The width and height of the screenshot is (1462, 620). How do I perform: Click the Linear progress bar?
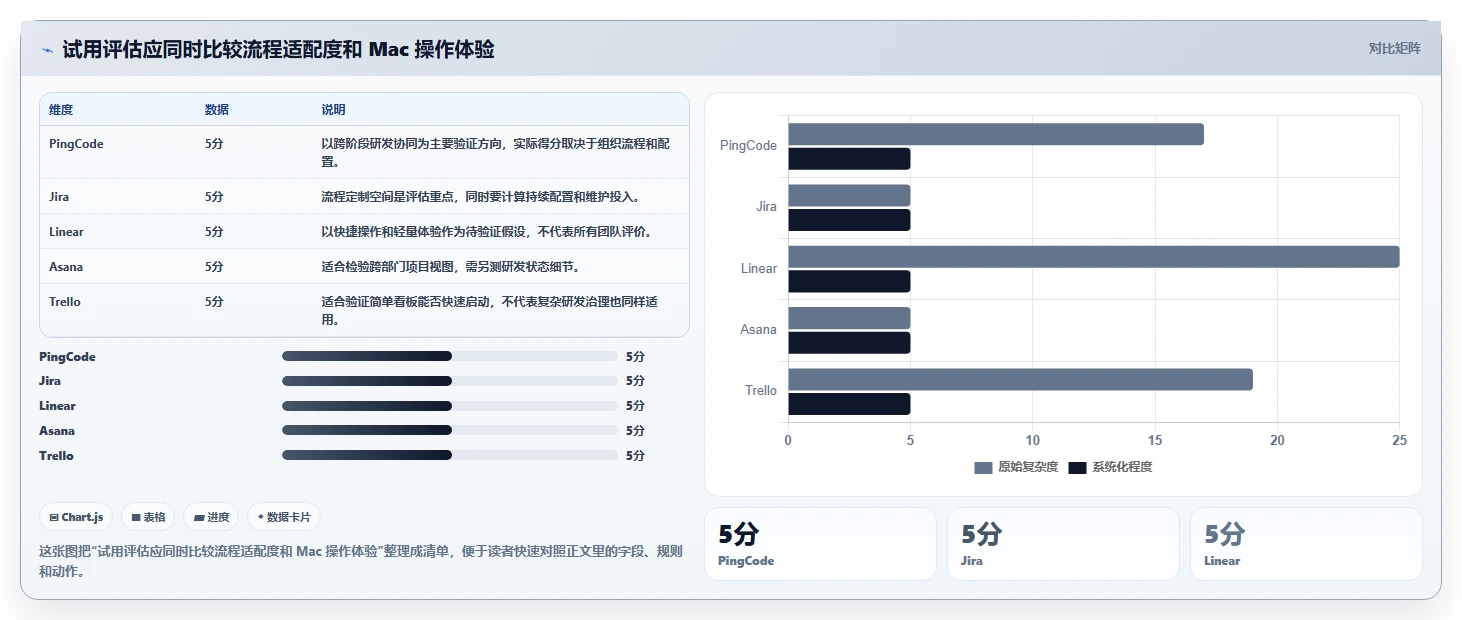[x=450, y=406]
